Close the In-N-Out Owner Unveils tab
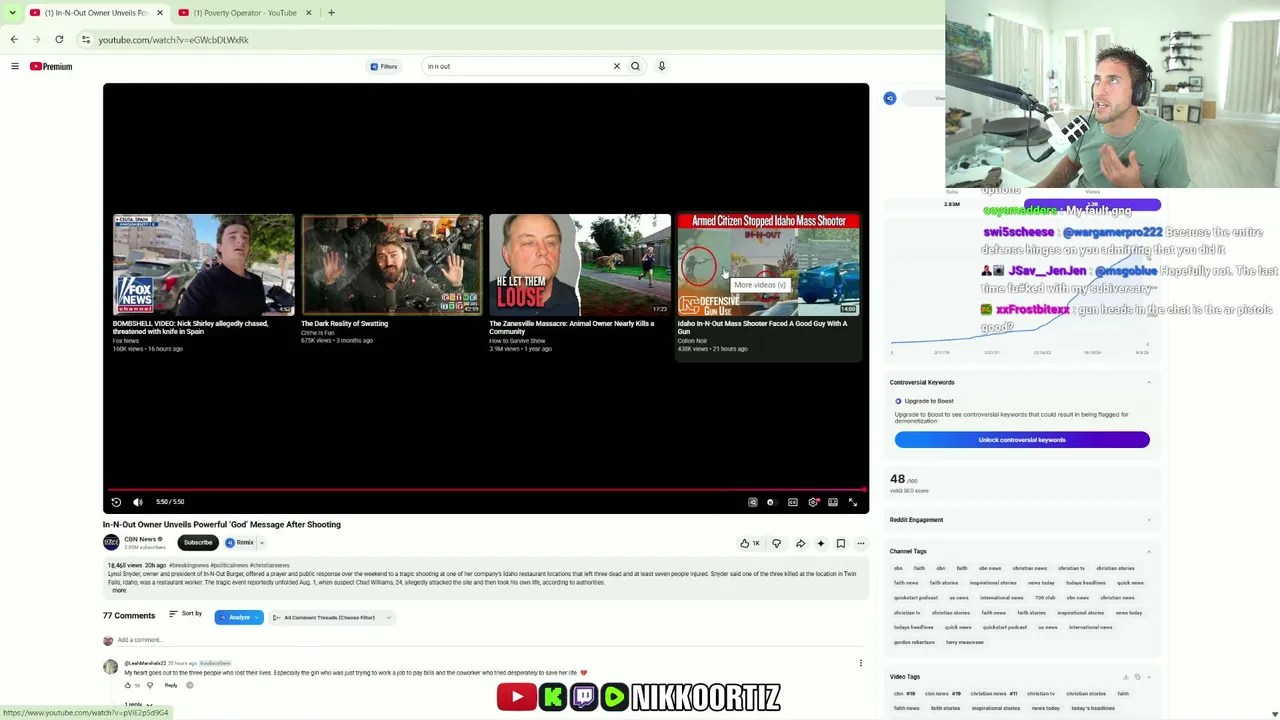The width and height of the screenshot is (1280, 720). point(159,12)
